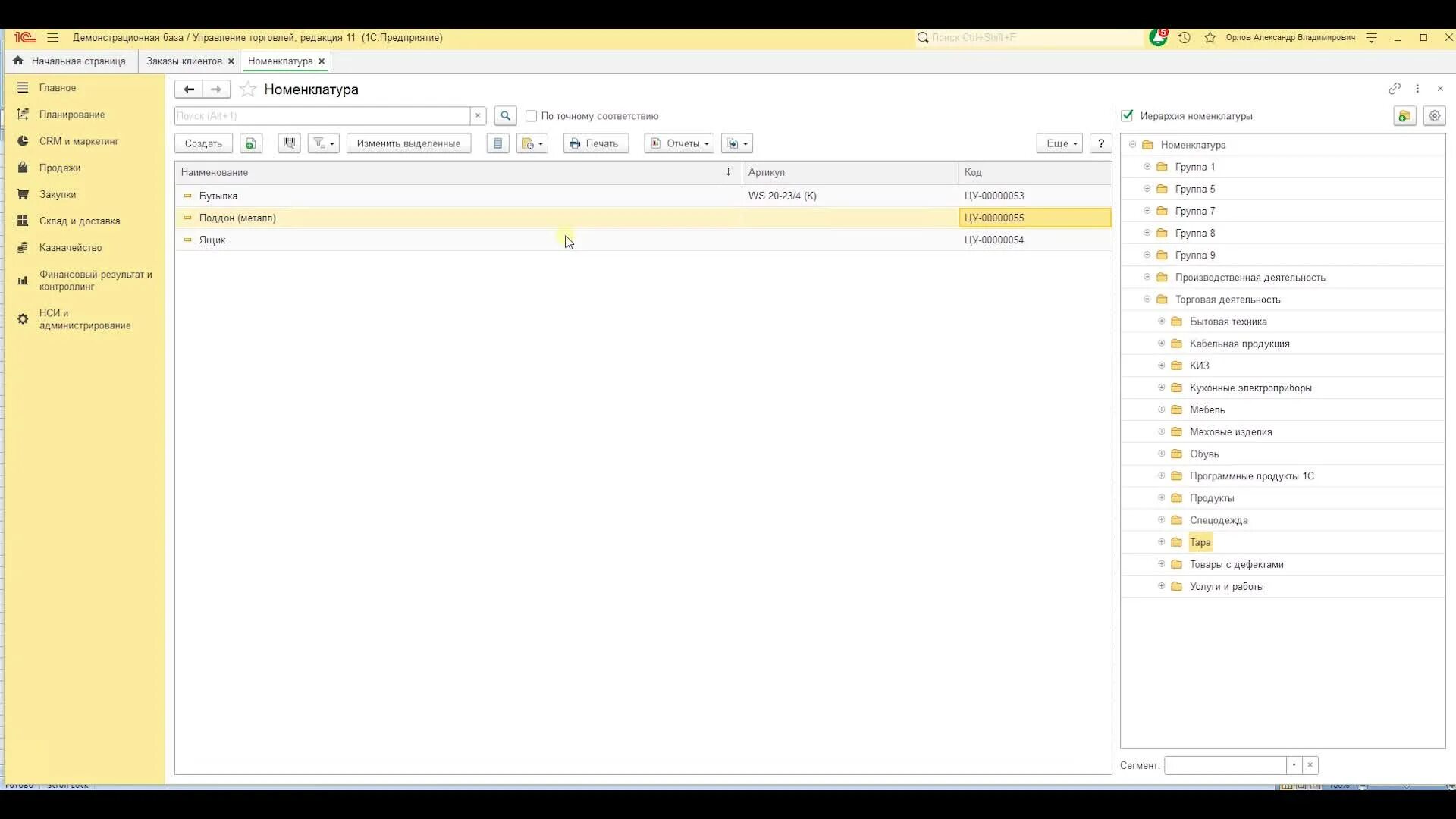Select the Мебель folder in tree
The width and height of the screenshot is (1456, 819).
[1207, 410]
